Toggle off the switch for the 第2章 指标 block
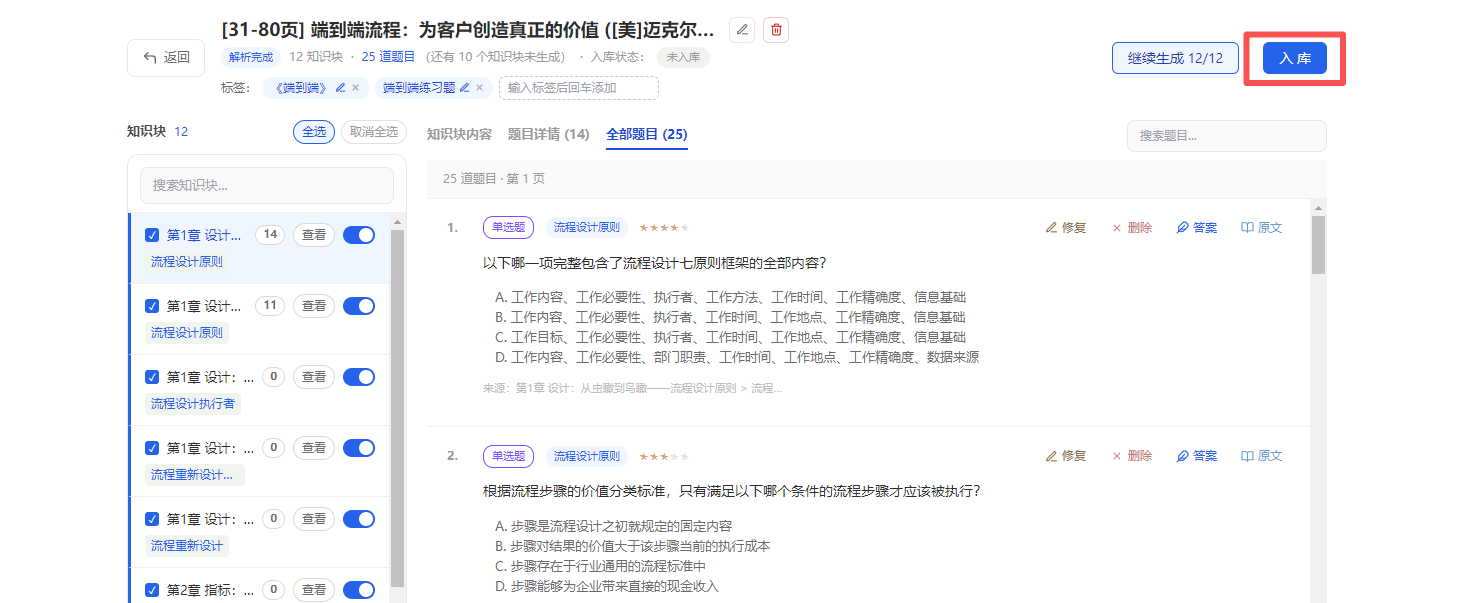Image resolution: width=1479 pixels, height=603 pixels. pyautogui.click(x=359, y=590)
